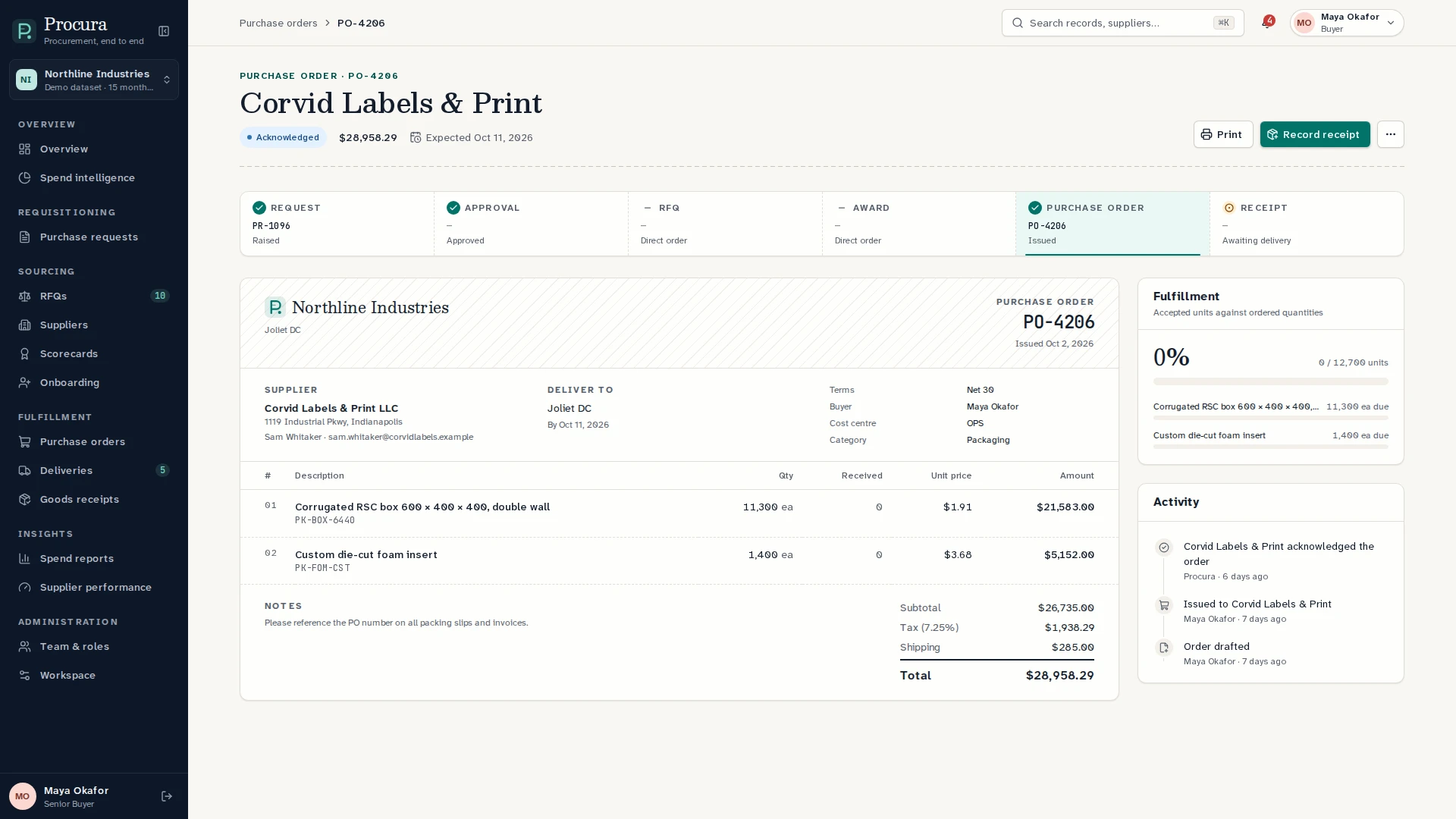
Task: Click the Spend reports chart icon
Action: point(25,559)
